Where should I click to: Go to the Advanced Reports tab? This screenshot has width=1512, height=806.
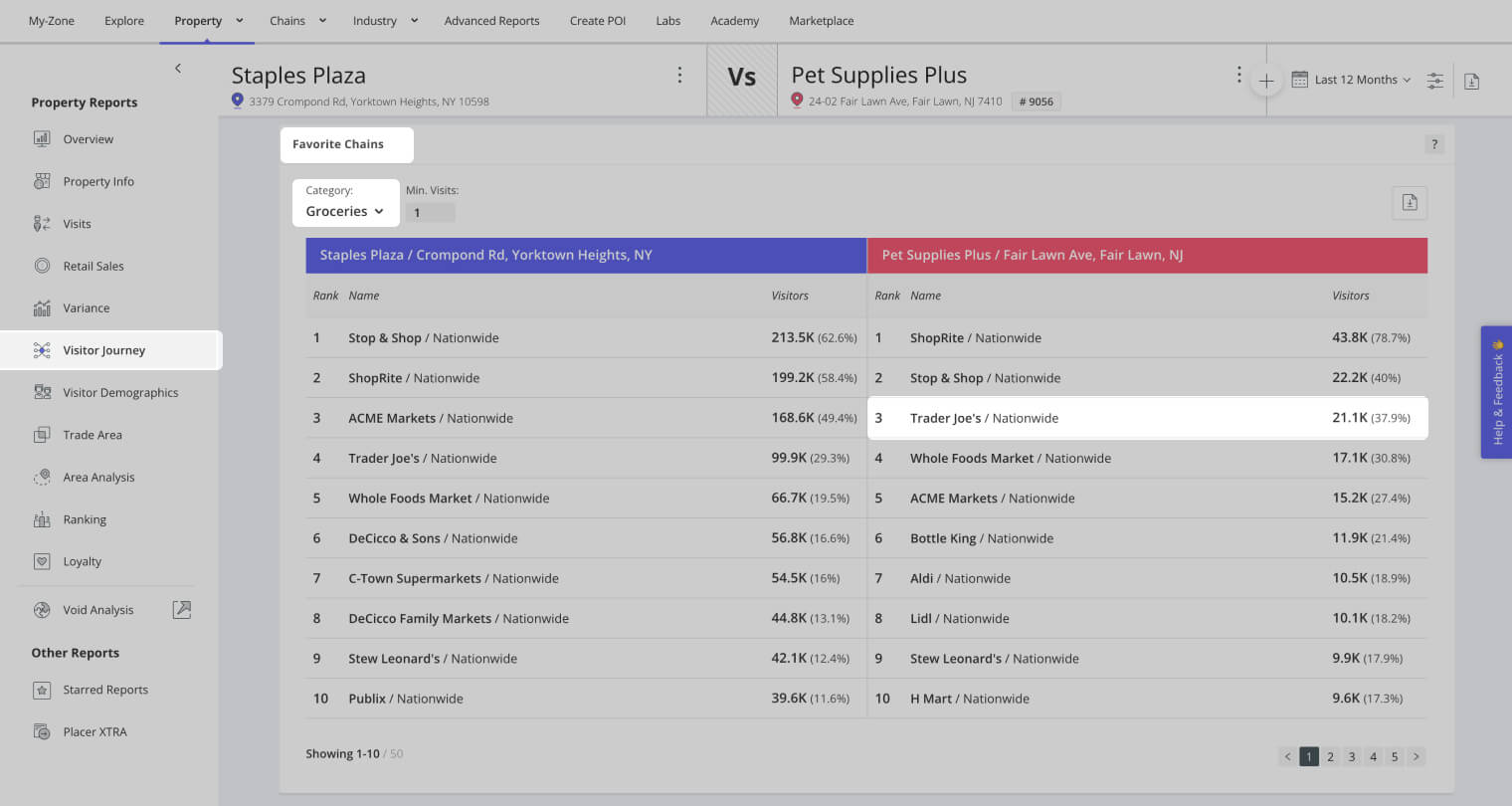point(491,21)
